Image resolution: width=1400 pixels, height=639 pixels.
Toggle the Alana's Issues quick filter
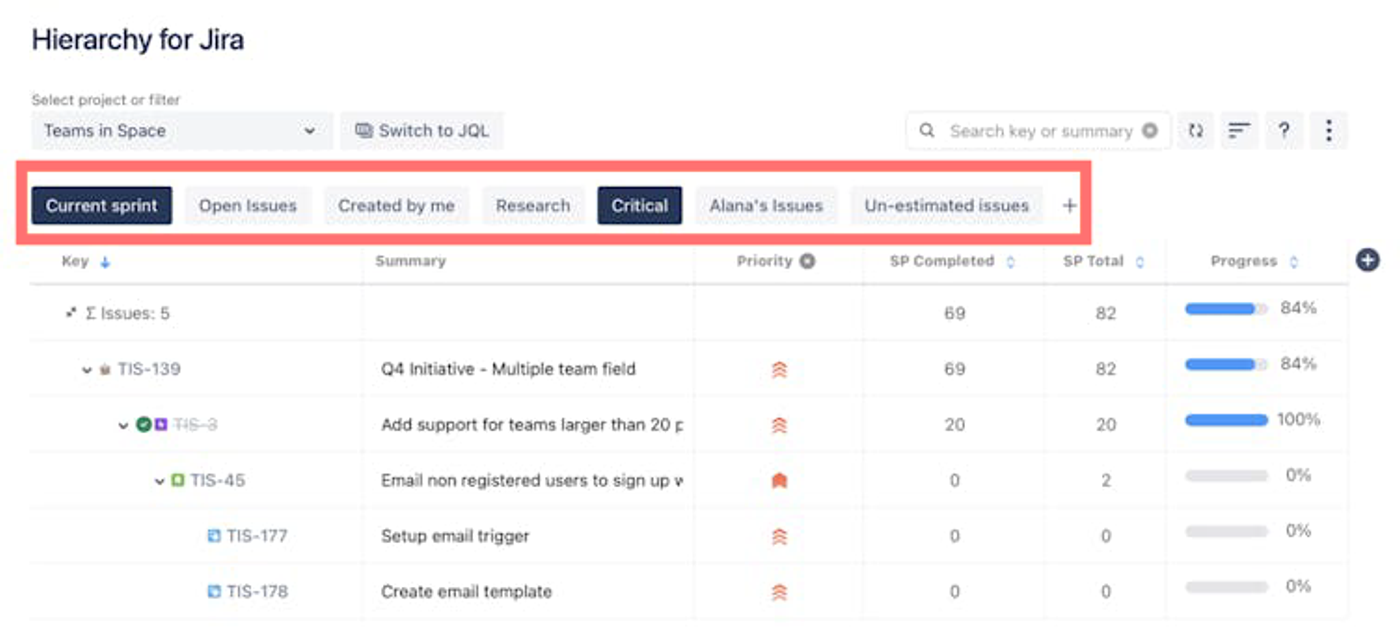click(x=766, y=206)
